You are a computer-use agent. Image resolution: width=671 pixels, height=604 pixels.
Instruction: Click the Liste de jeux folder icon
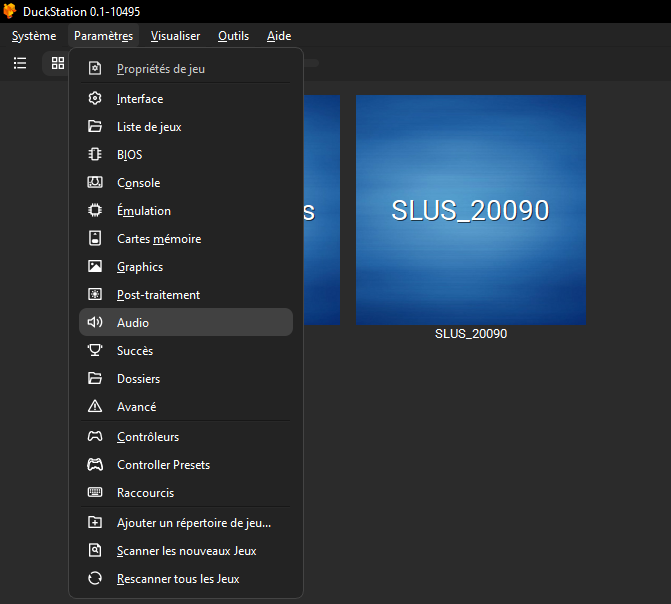(x=95, y=126)
